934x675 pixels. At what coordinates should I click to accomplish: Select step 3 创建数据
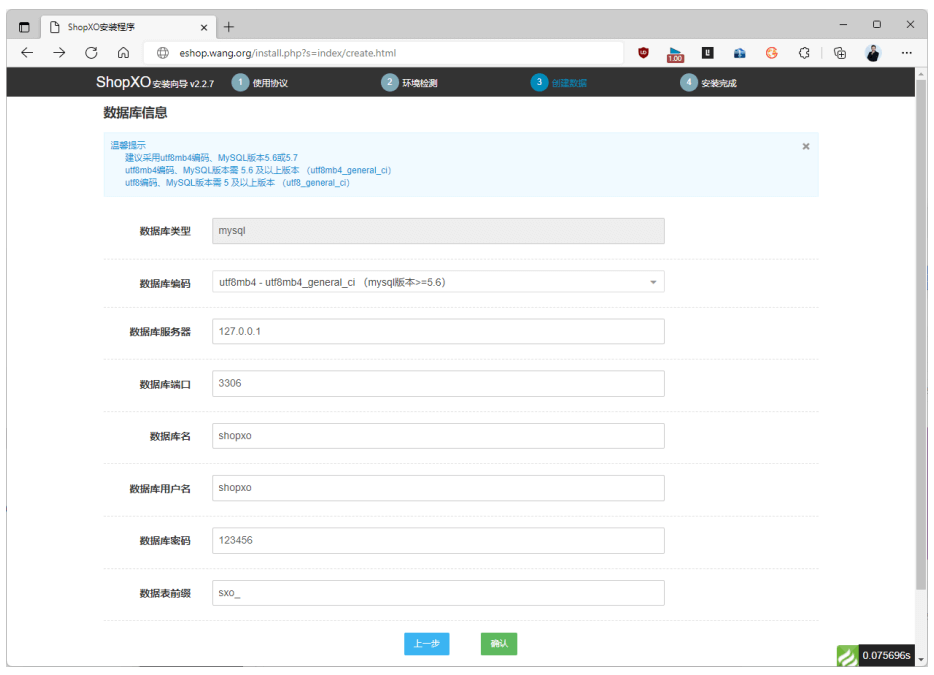(x=559, y=82)
